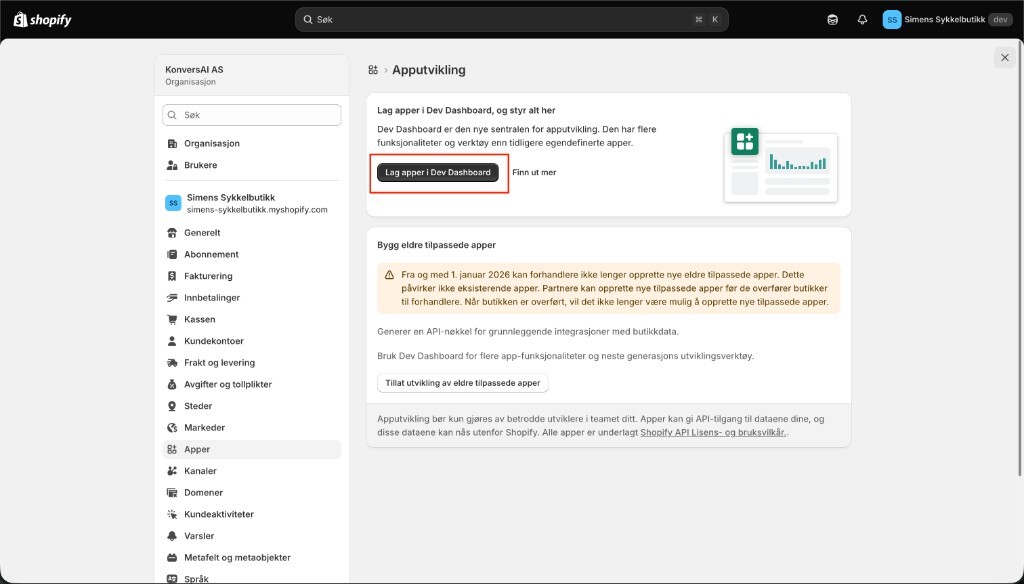Open Avgifter og tollplikter settings
Viewport: 1024px width, 584px height.
click(251, 384)
